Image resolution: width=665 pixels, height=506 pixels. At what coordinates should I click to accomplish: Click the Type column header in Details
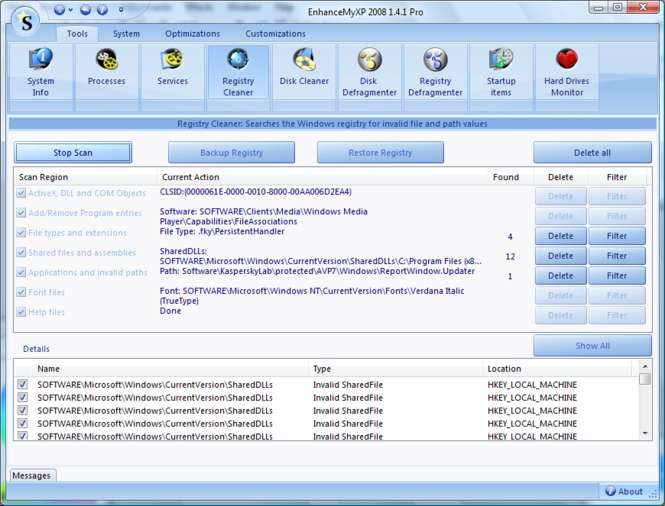[396, 369]
